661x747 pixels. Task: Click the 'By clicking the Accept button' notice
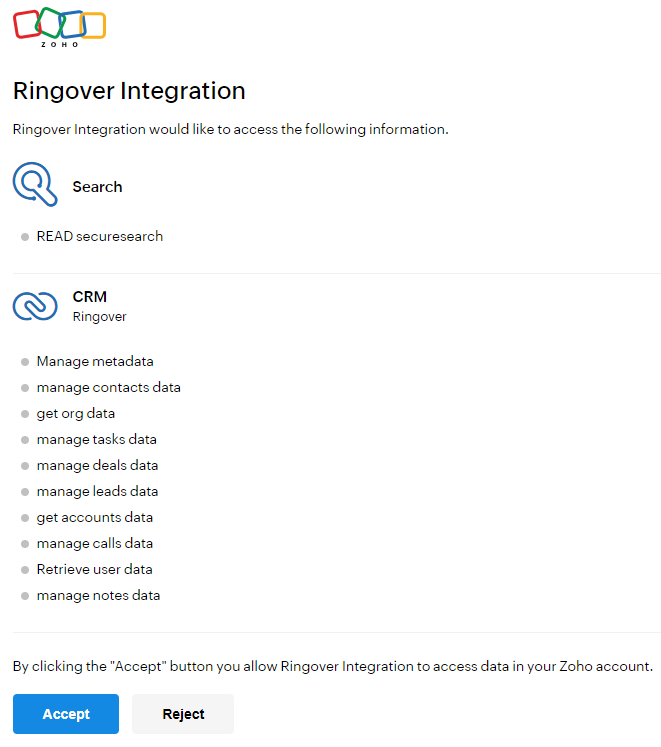[333, 666]
